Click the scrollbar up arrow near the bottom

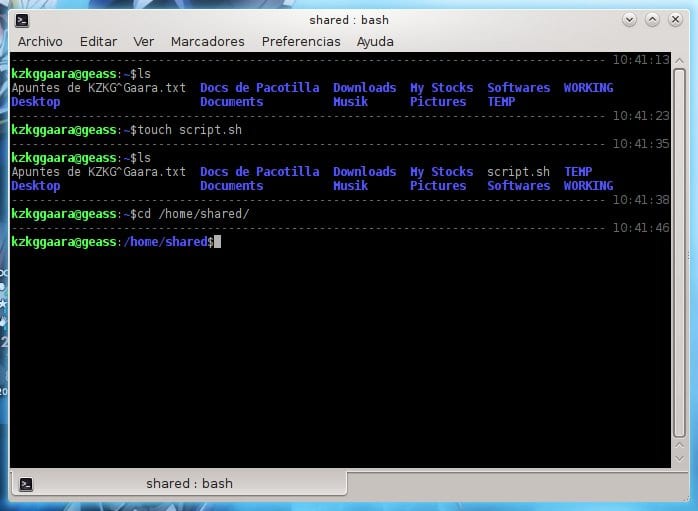pos(679,445)
